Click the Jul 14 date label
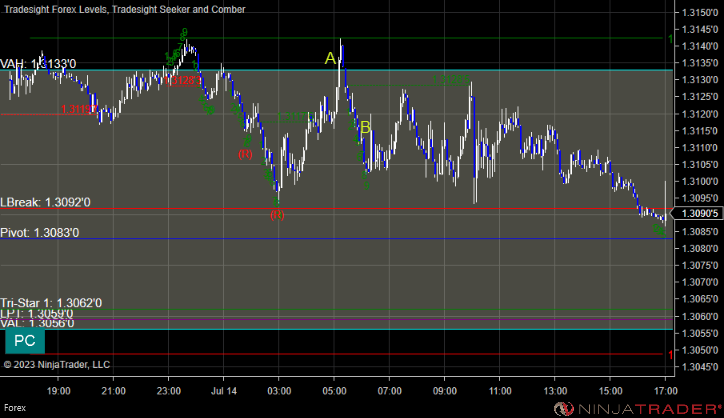724x418 pixels. tap(224, 391)
